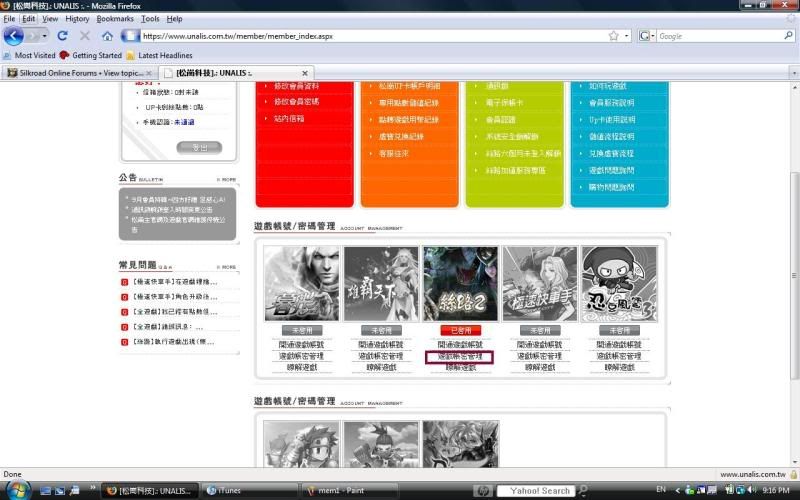800x500 pixels.
Task: Click 瞭解遊戲 link under 雄霸天下
Action: pos(381,367)
